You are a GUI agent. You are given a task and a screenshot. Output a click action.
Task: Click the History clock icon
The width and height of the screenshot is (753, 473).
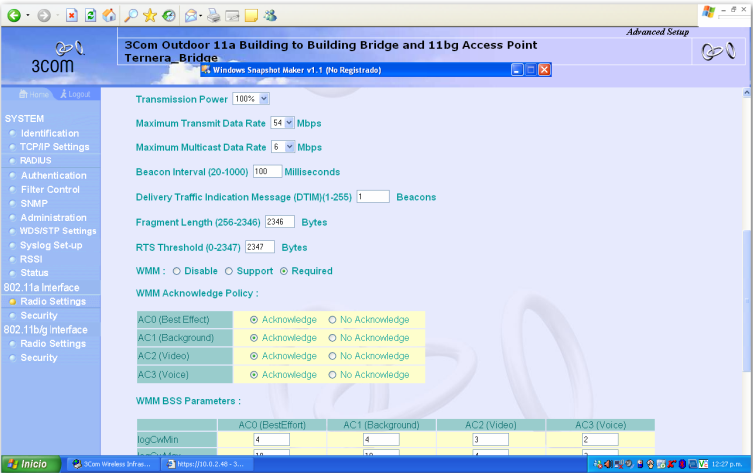pyautogui.click(x=168, y=16)
